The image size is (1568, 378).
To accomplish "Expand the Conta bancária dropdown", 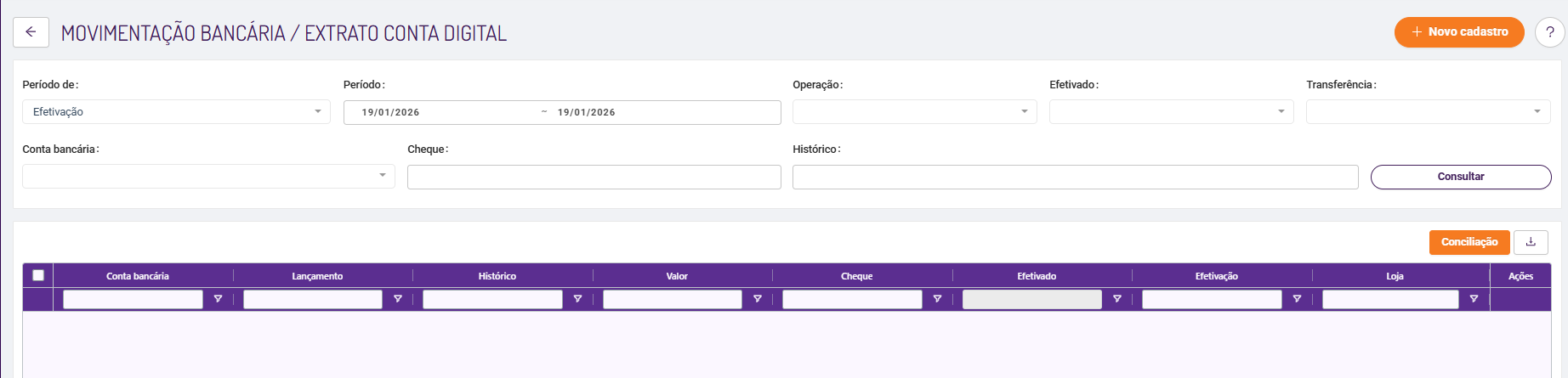I will coord(208,176).
